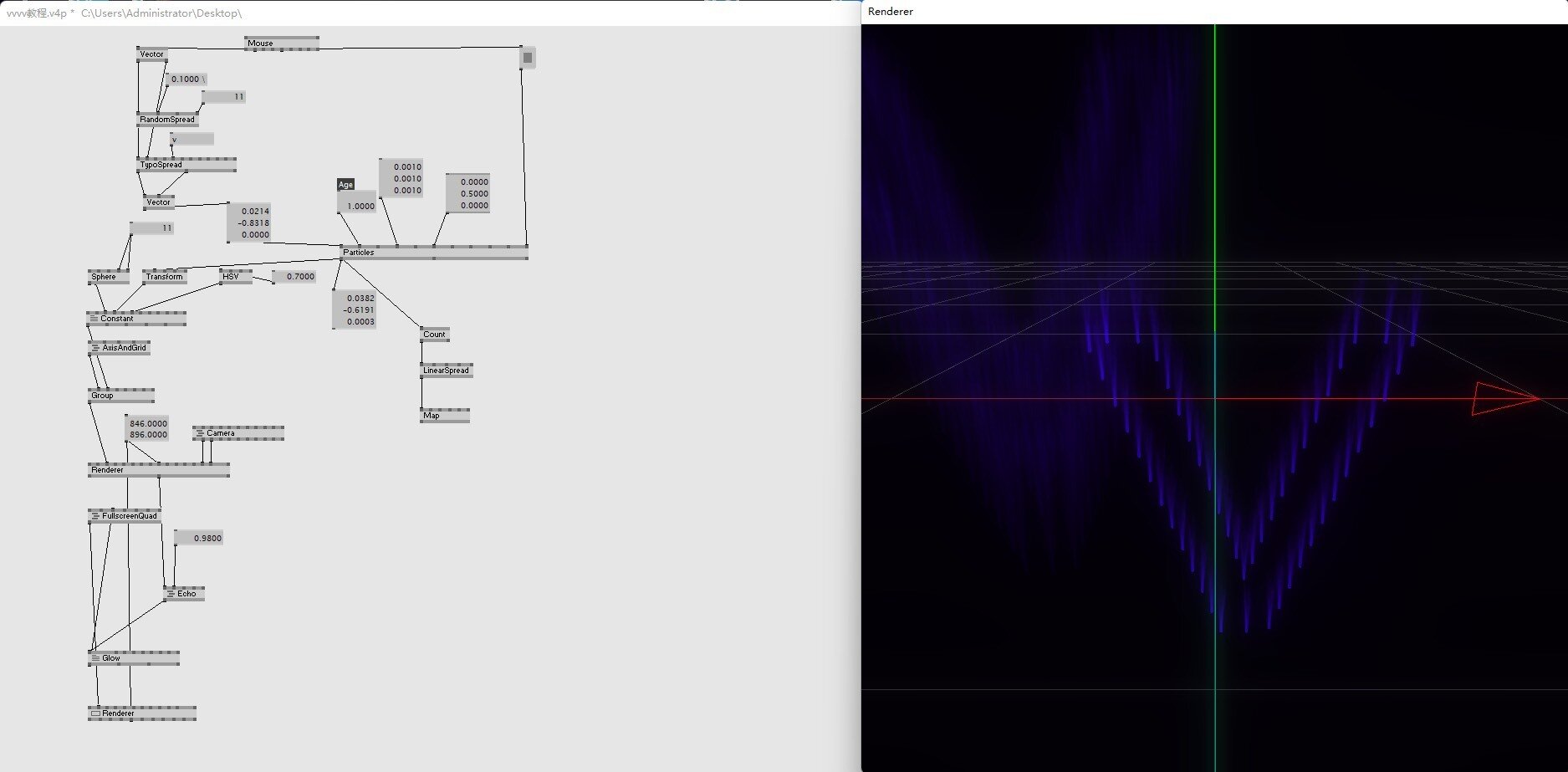Select the Mouse node
The image size is (1568, 772).
coord(282,43)
